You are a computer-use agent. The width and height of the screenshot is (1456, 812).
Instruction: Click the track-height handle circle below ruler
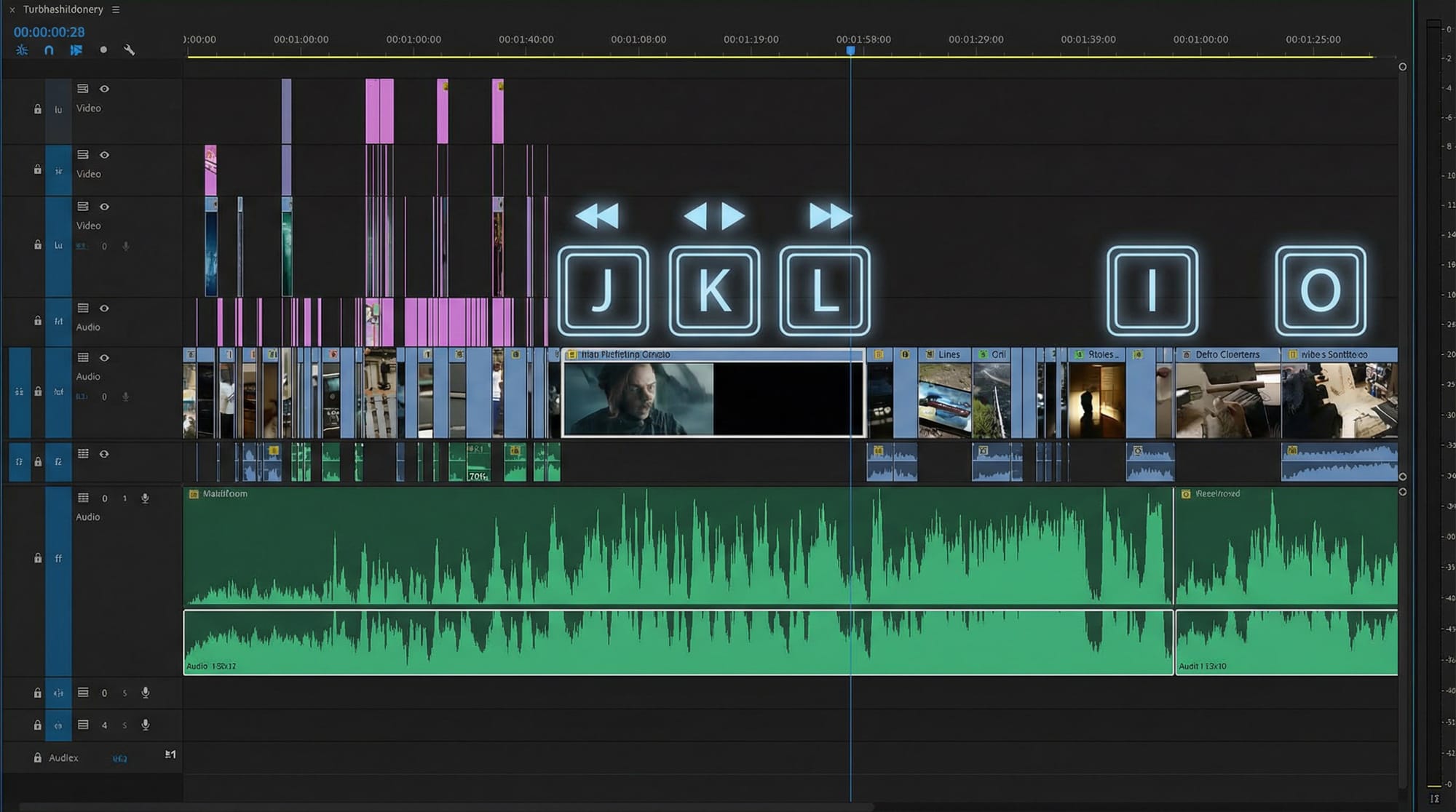point(1402,67)
